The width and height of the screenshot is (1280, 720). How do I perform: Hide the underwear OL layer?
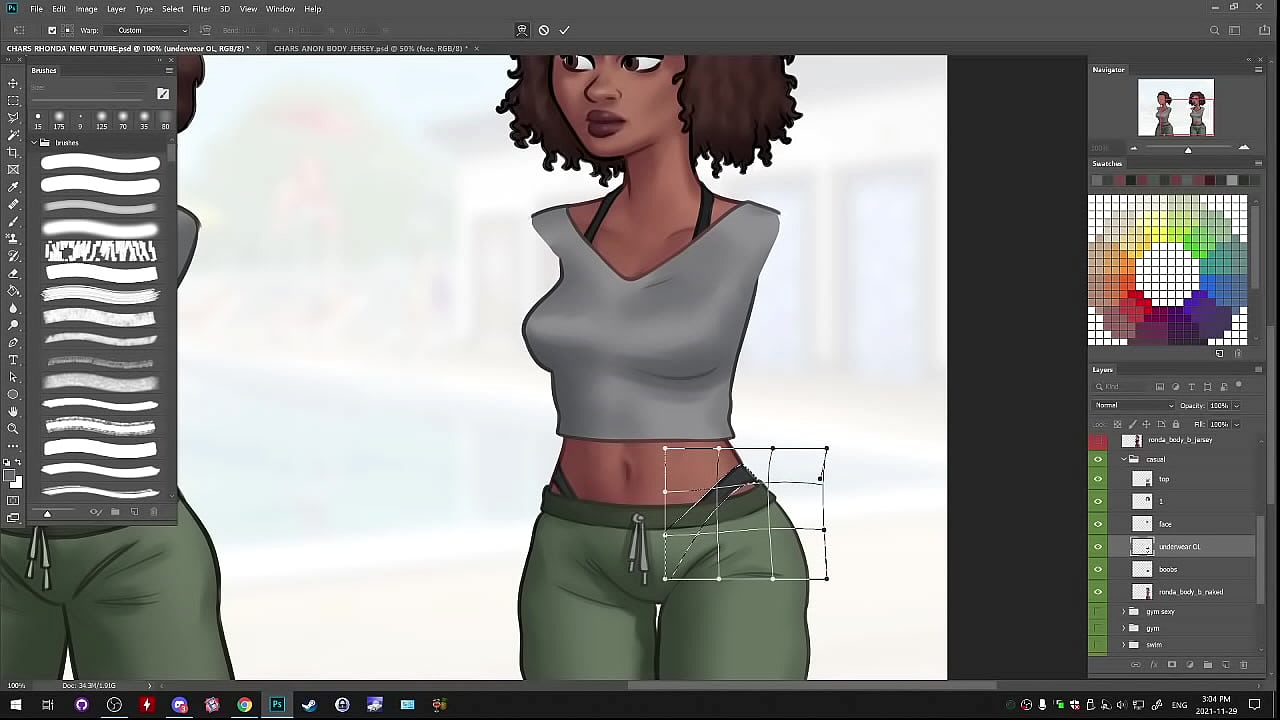(1098, 547)
